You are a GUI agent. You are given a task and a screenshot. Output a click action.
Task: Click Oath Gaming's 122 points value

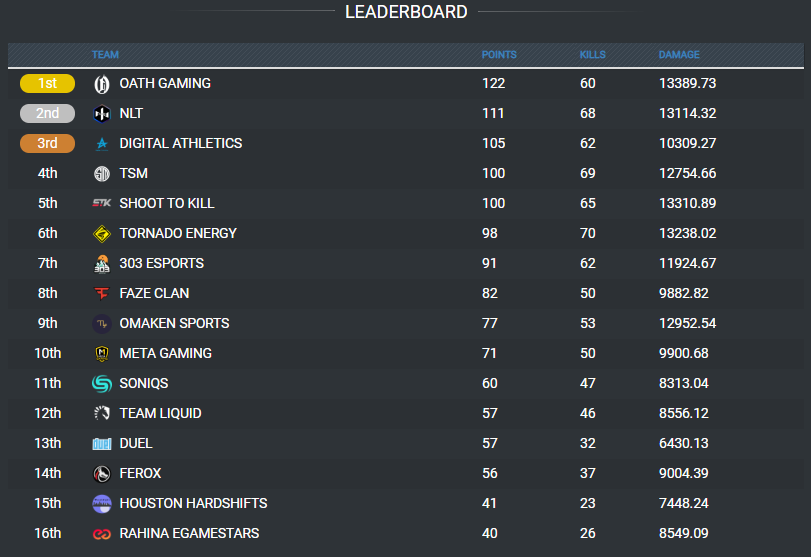pyautogui.click(x=493, y=83)
